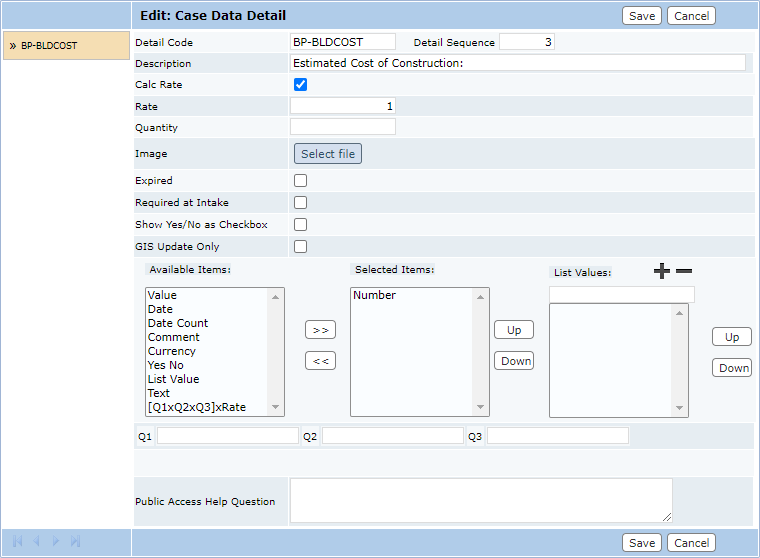Move item to Selected with >> button
The image size is (760, 558).
pyautogui.click(x=320, y=330)
